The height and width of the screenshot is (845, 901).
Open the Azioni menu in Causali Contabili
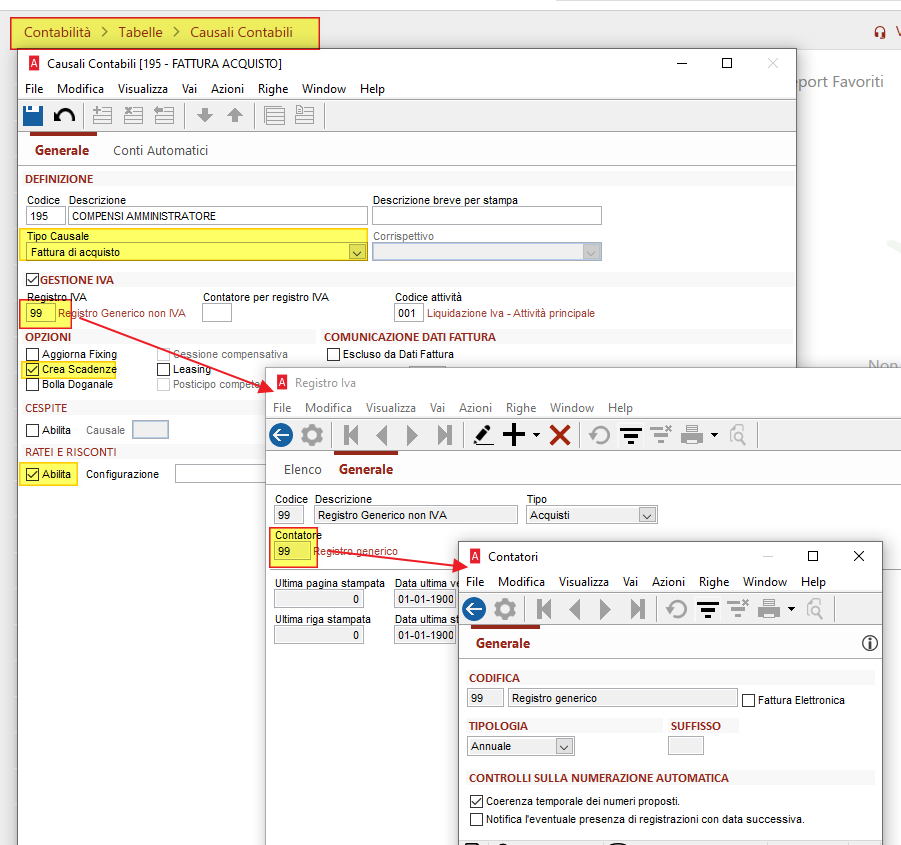[227, 89]
